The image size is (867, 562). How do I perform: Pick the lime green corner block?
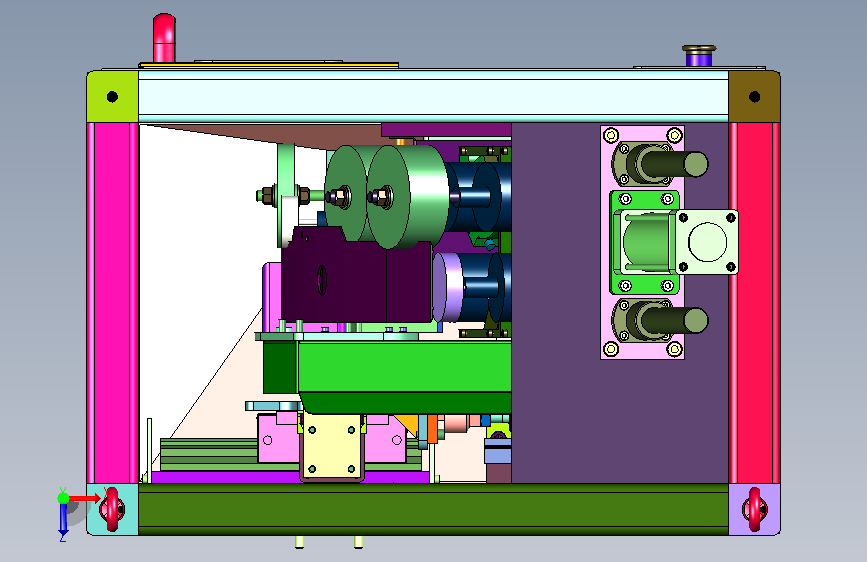[113, 96]
